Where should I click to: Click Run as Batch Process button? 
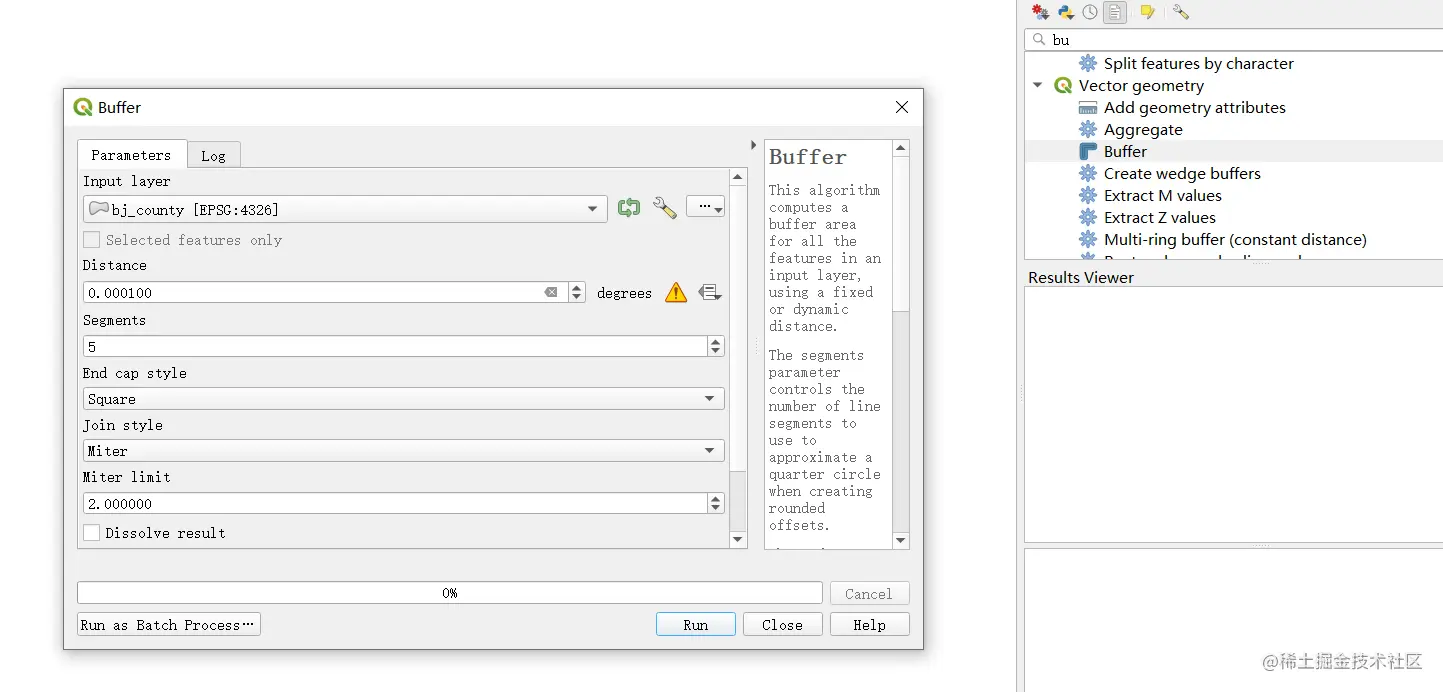click(169, 624)
